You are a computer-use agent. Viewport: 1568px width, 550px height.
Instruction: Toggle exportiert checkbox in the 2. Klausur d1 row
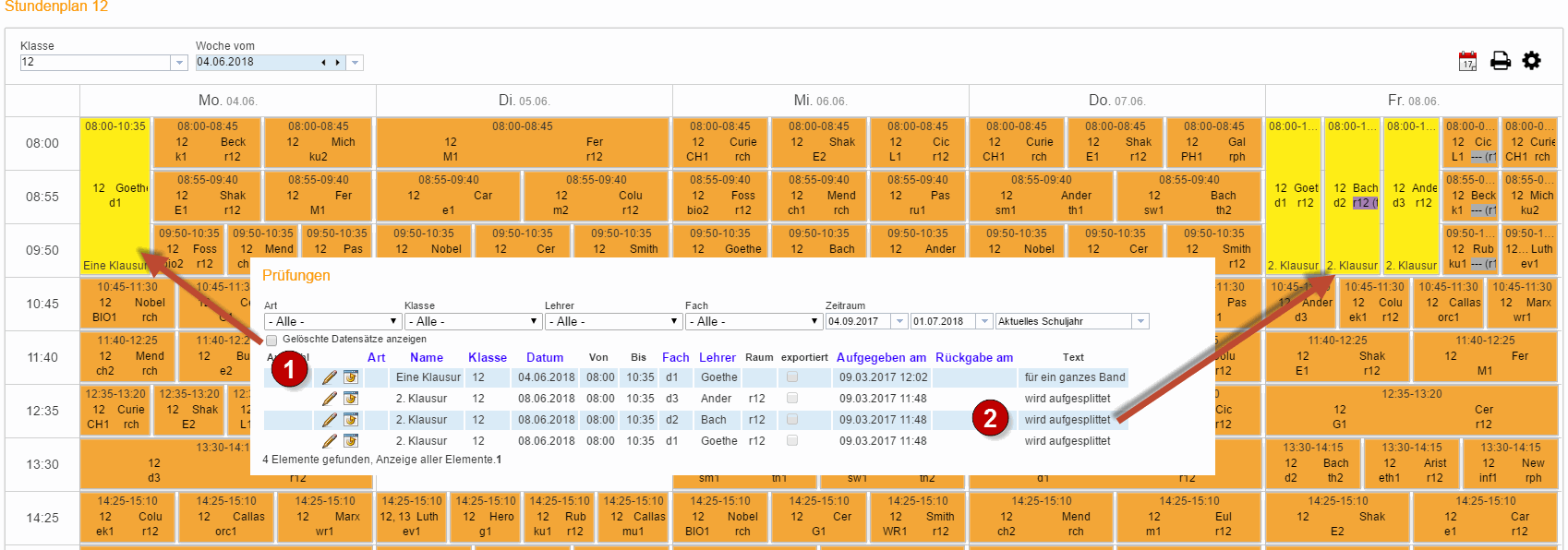[792, 440]
